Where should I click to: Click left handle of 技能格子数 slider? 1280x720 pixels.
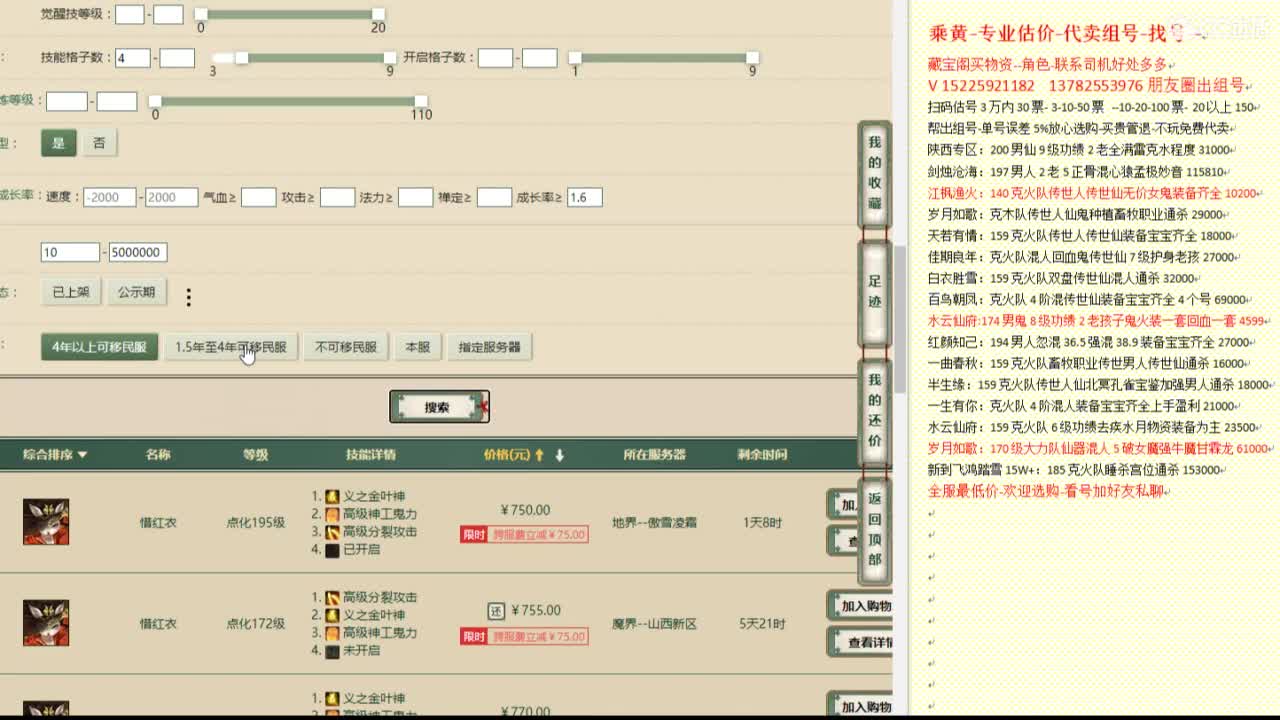pos(241,58)
